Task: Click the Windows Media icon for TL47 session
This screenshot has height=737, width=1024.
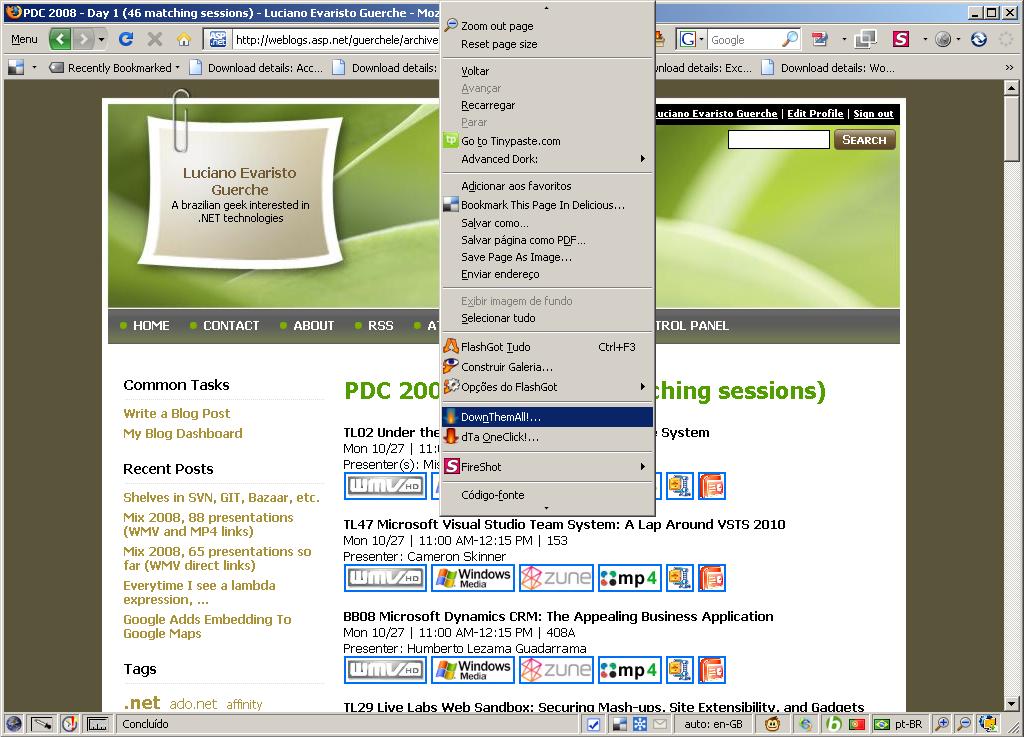Action: pyautogui.click(x=473, y=578)
